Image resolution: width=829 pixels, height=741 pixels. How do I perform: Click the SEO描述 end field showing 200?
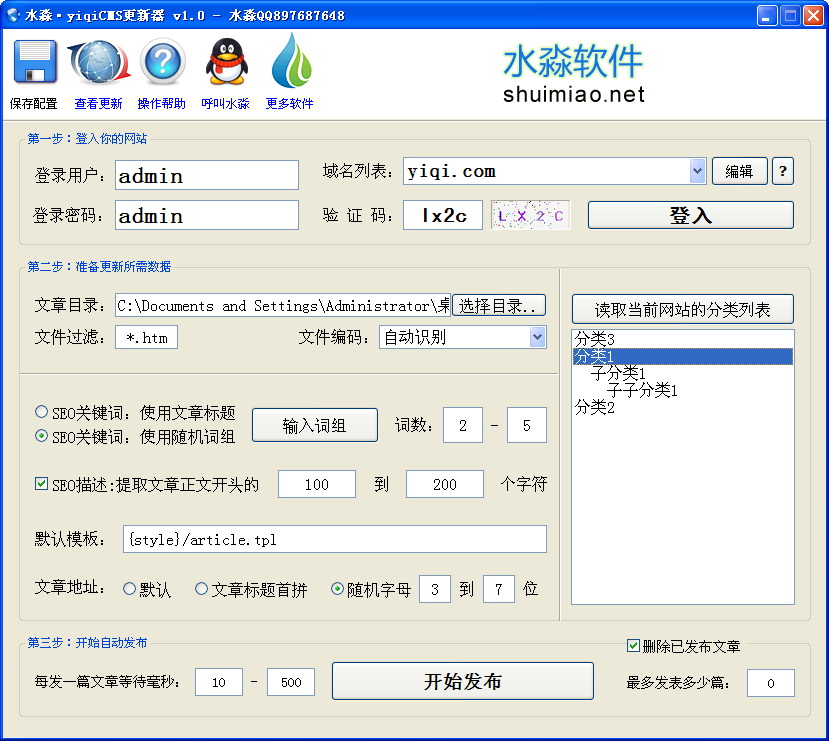445,484
